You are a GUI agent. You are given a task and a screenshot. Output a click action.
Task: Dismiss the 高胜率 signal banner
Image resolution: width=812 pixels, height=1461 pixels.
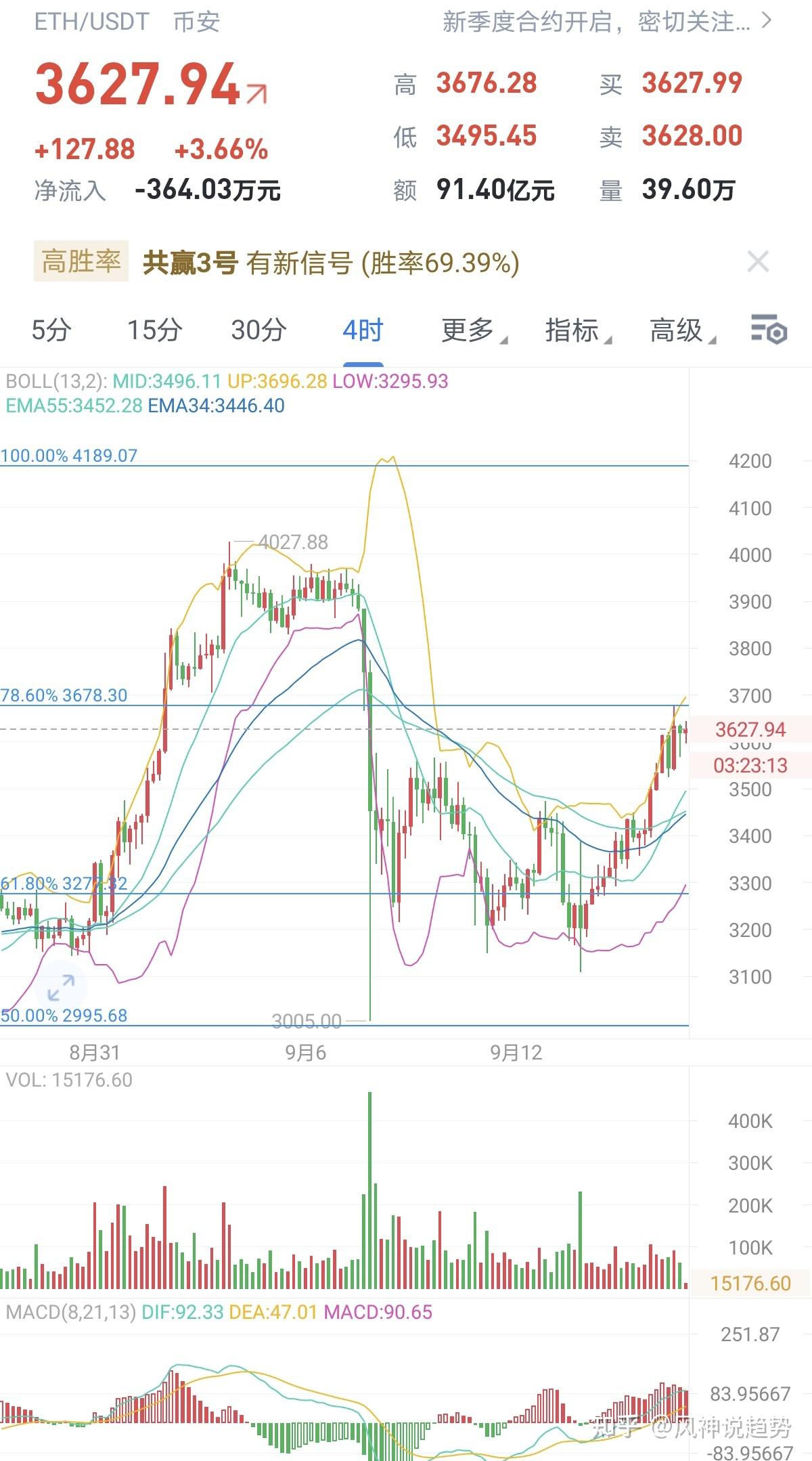pos(758,262)
